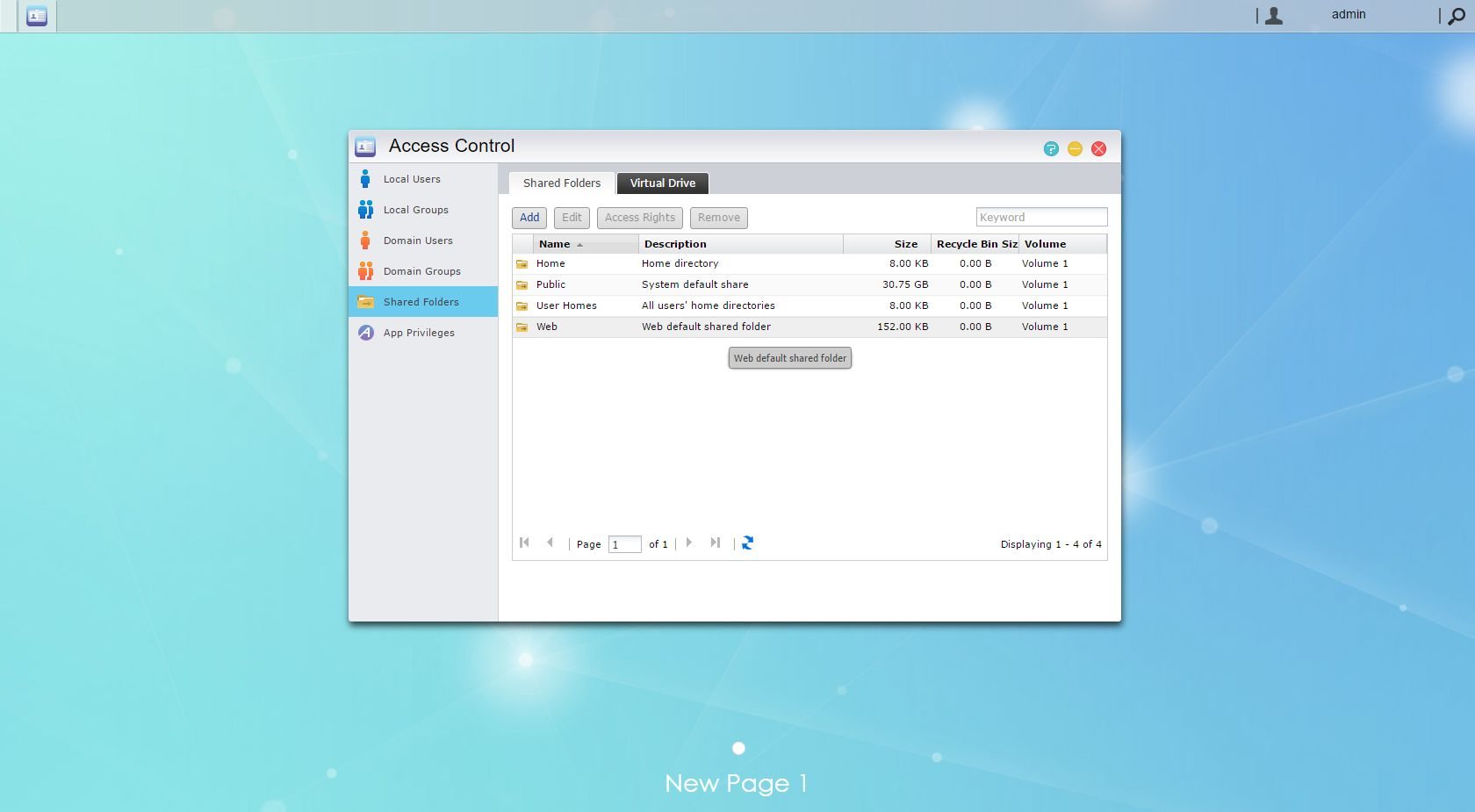Click the refresh icon in pagination bar
This screenshot has height=812, width=1475.
click(747, 543)
